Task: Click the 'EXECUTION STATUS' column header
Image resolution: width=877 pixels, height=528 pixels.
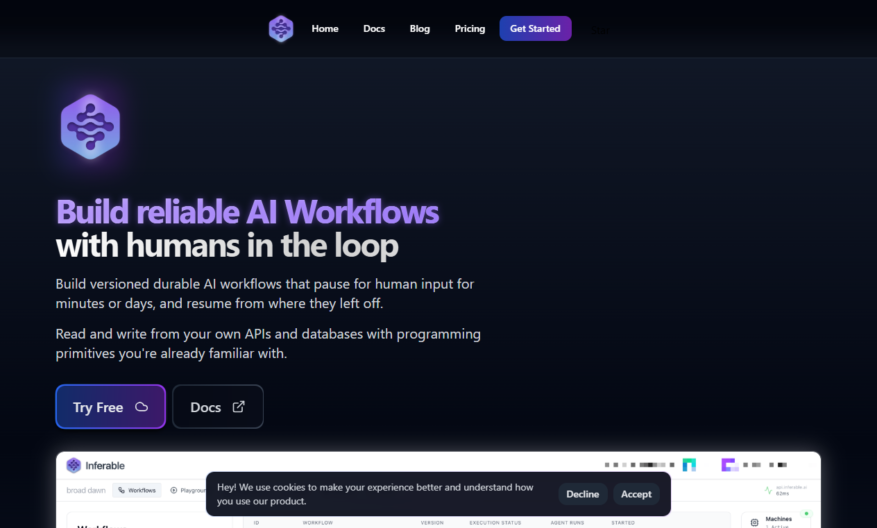Action: [x=495, y=522]
